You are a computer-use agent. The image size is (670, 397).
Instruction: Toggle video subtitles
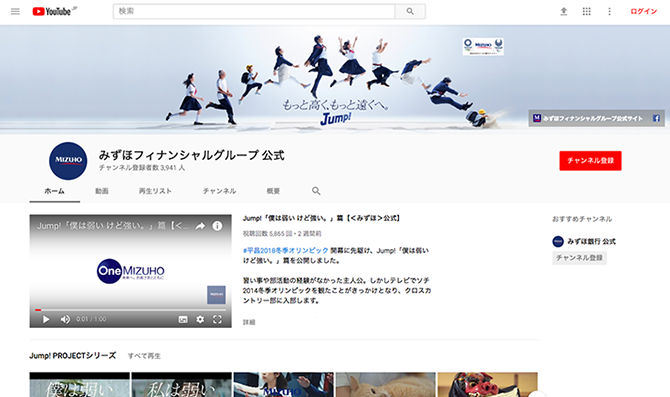[x=183, y=319]
